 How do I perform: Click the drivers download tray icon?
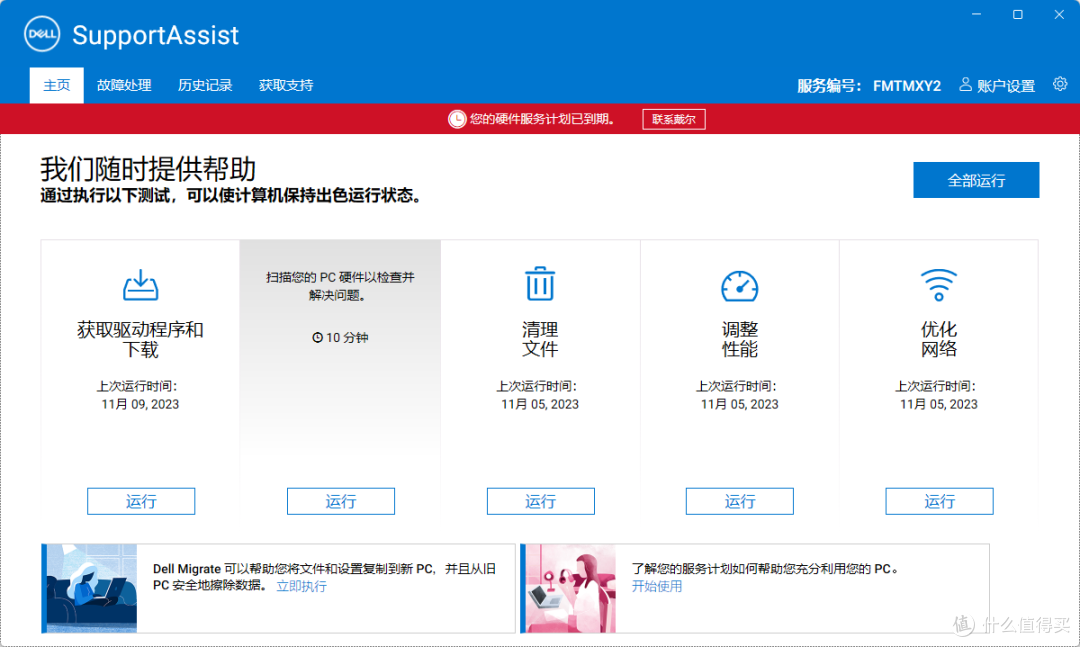click(141, 285)
